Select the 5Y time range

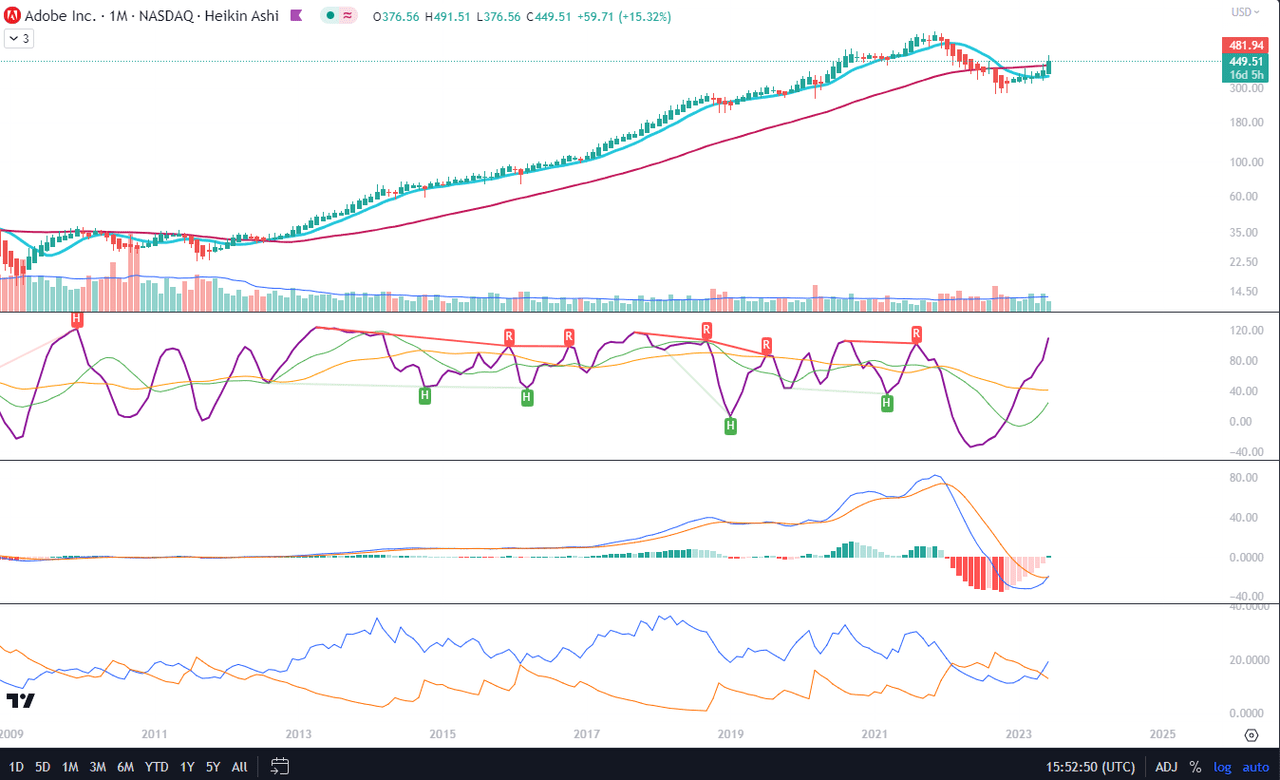pyautogui.click(x=213, y=767)
